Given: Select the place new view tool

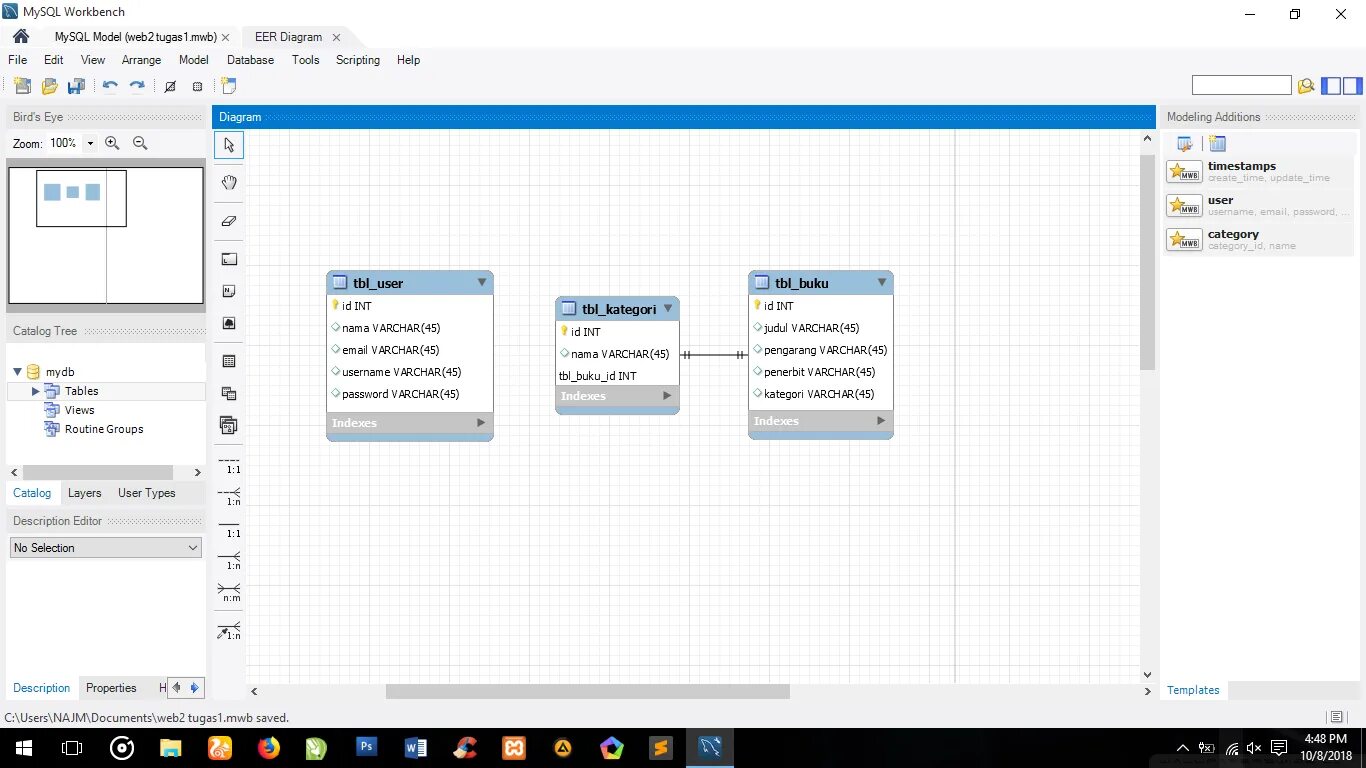Looking at the screenshot, I should (x=229, y=393).
